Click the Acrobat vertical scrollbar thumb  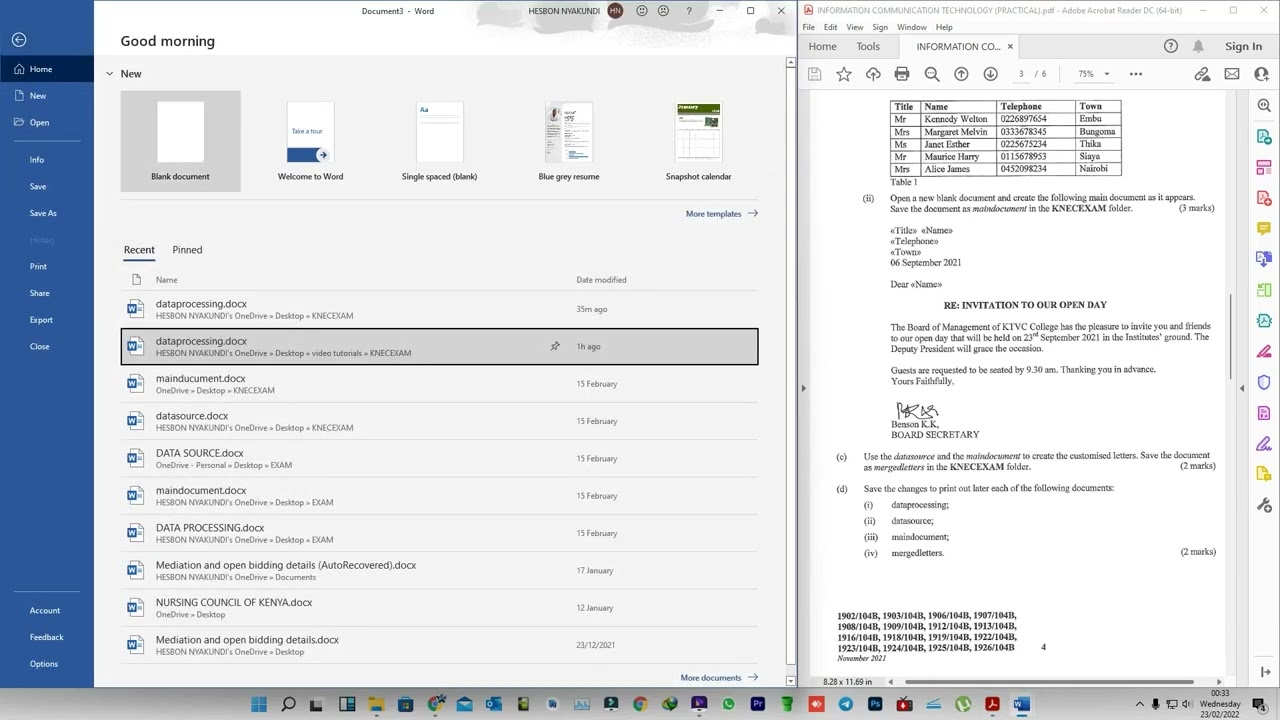(x=1231, y=337)
